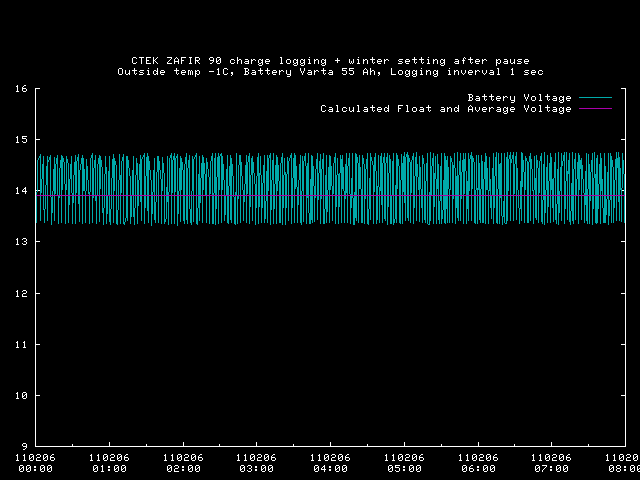Click the 11 label on the voltage axis
This screenshot has height=480, width=640.
point(20,344)
